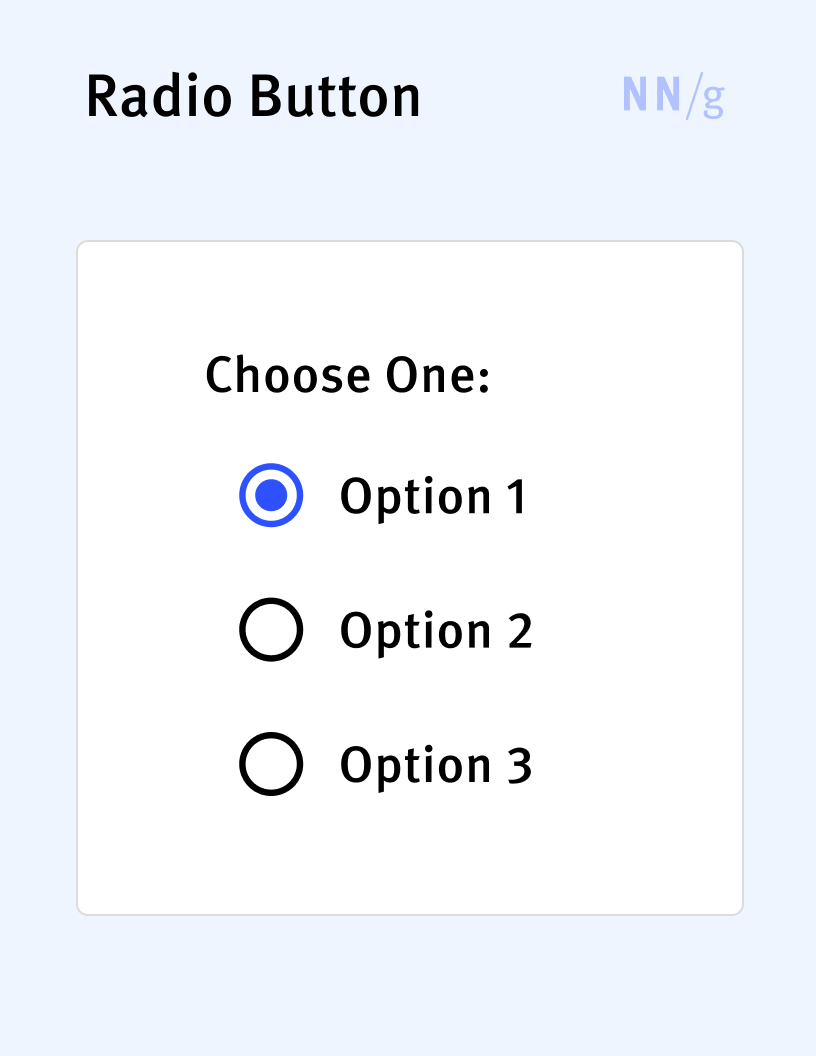Click the "Option 3" text label
Viewport: 816px width, 1056px height.
(x=435, y=766)
